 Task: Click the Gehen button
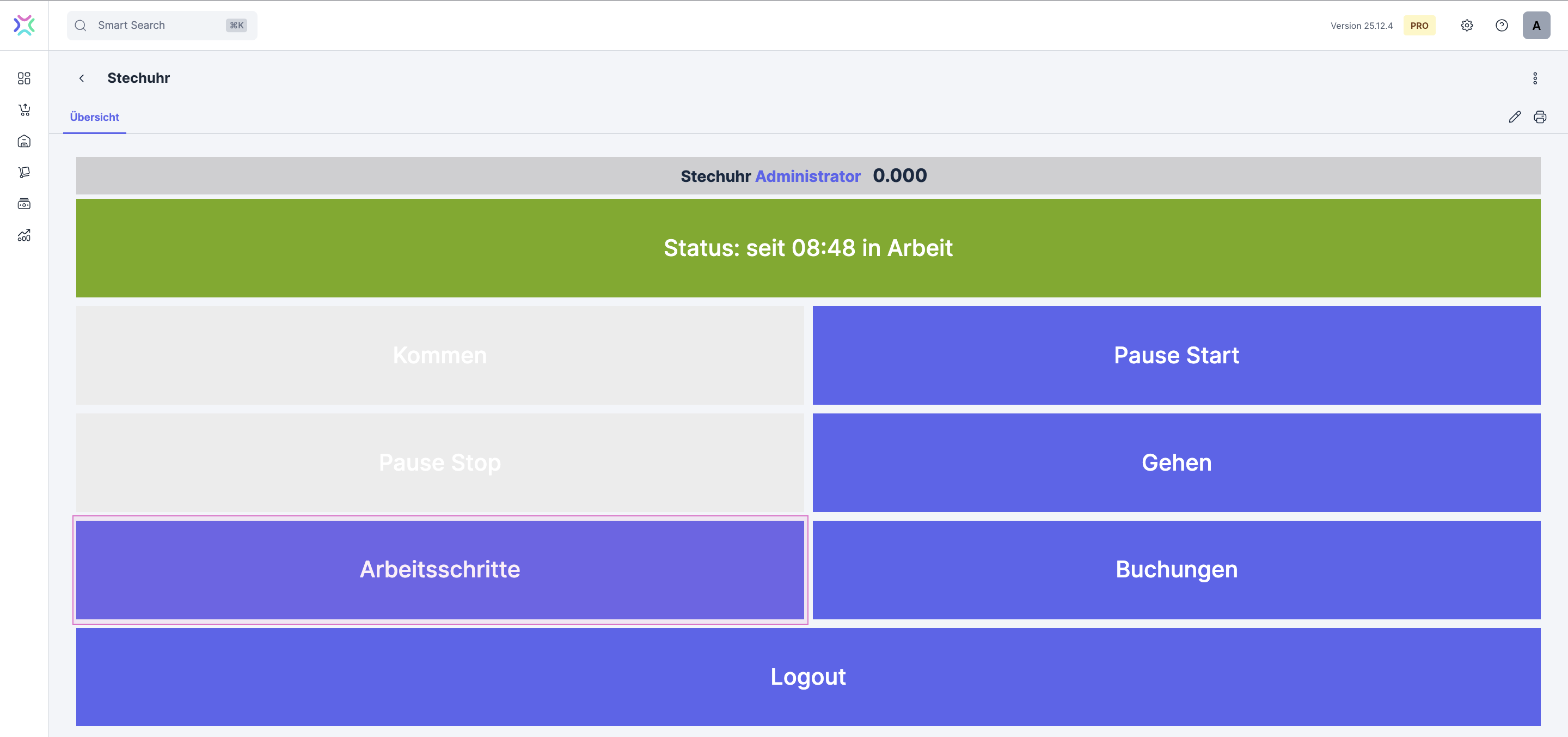tap(1175, 462)
